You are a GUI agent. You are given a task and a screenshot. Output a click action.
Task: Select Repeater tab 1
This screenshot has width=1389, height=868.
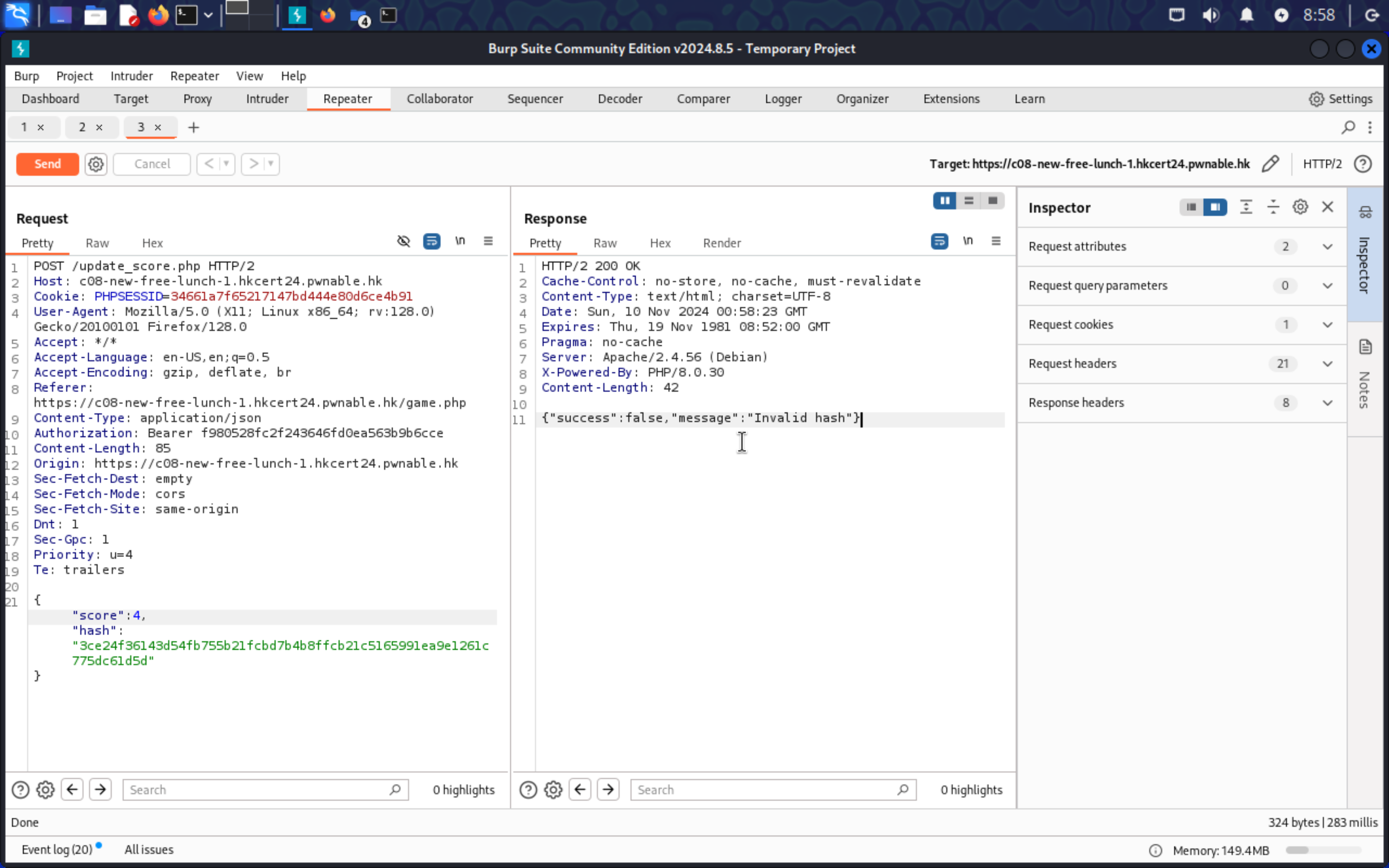coord(24,127)
